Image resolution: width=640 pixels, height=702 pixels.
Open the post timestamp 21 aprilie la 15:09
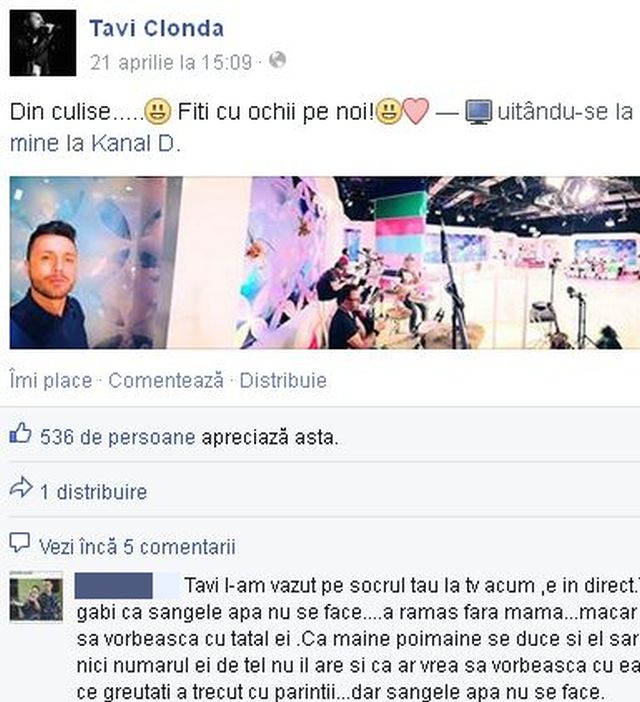(171, 62)
